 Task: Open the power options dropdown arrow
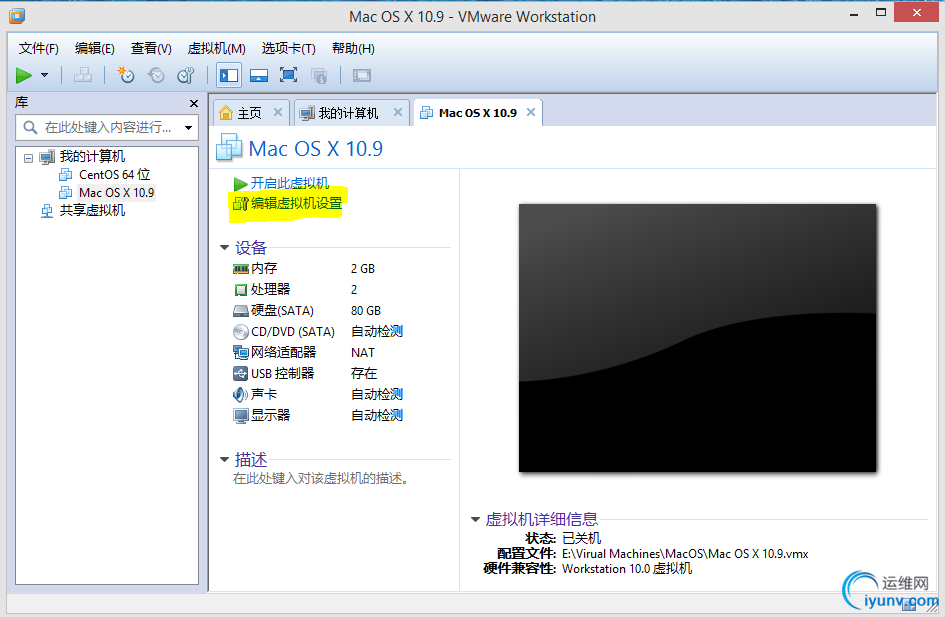click(45, 75)
